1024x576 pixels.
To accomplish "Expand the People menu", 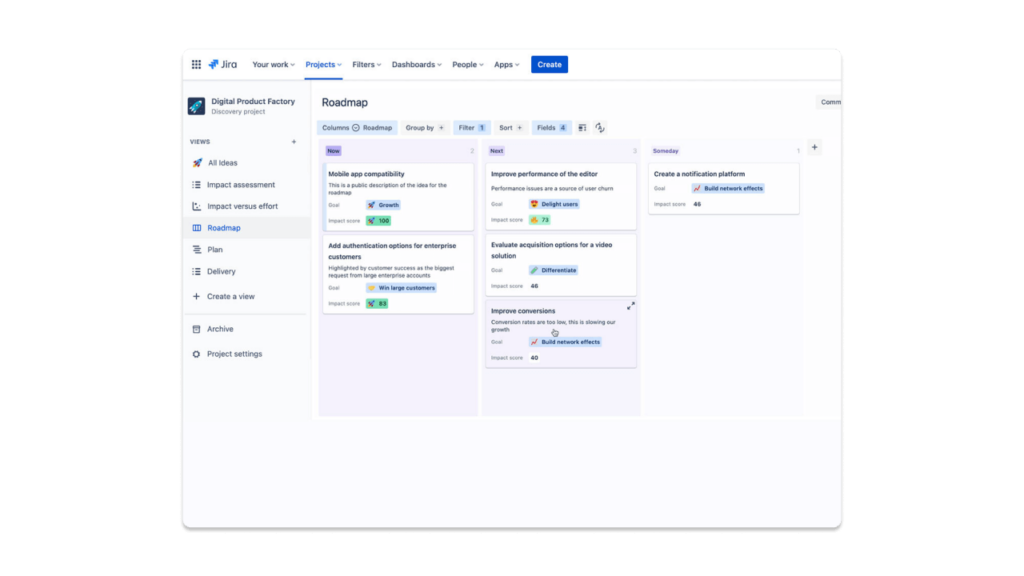I will (x=468, y=65).
